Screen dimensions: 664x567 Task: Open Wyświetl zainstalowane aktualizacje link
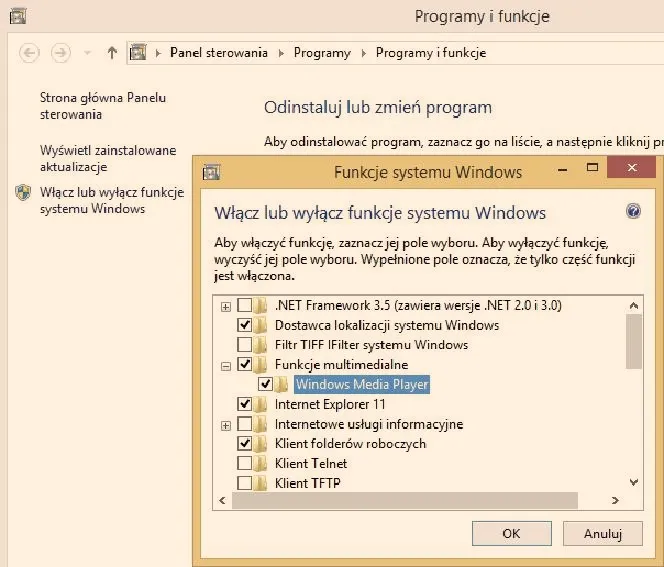(108, 158)
